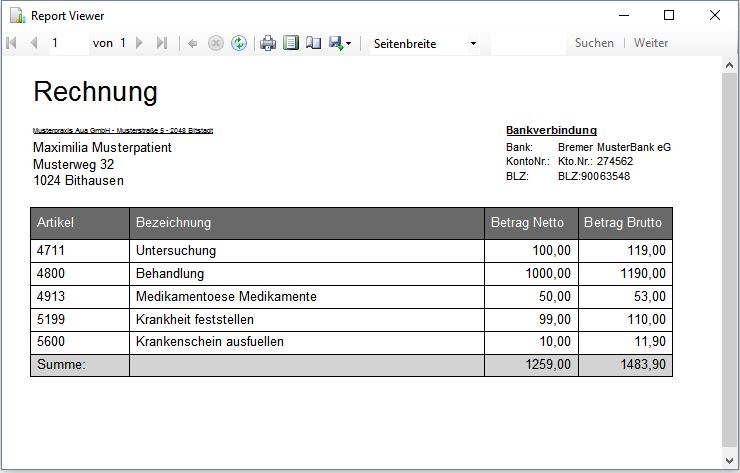740x473 pixels.
Task: Refresh the report with green icon
Action: [x=238, y=43]
